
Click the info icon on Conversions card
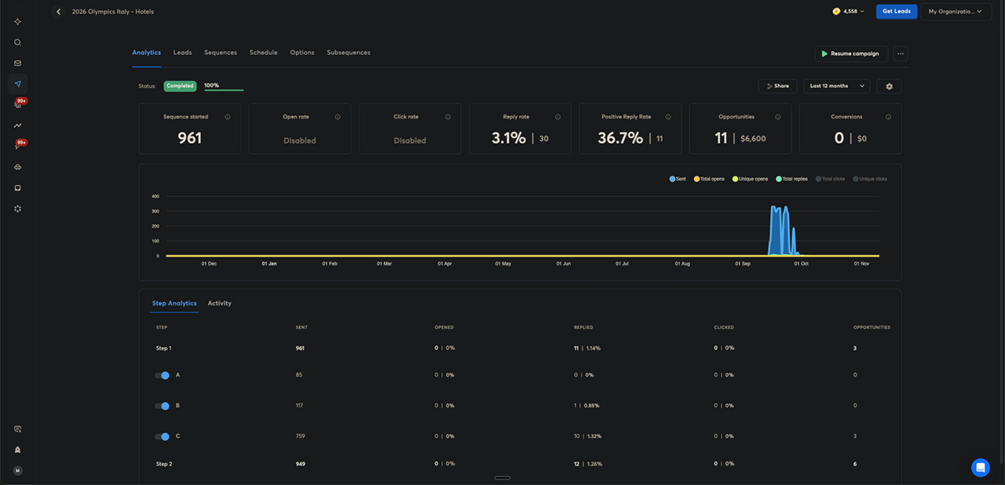click(888, 117)
